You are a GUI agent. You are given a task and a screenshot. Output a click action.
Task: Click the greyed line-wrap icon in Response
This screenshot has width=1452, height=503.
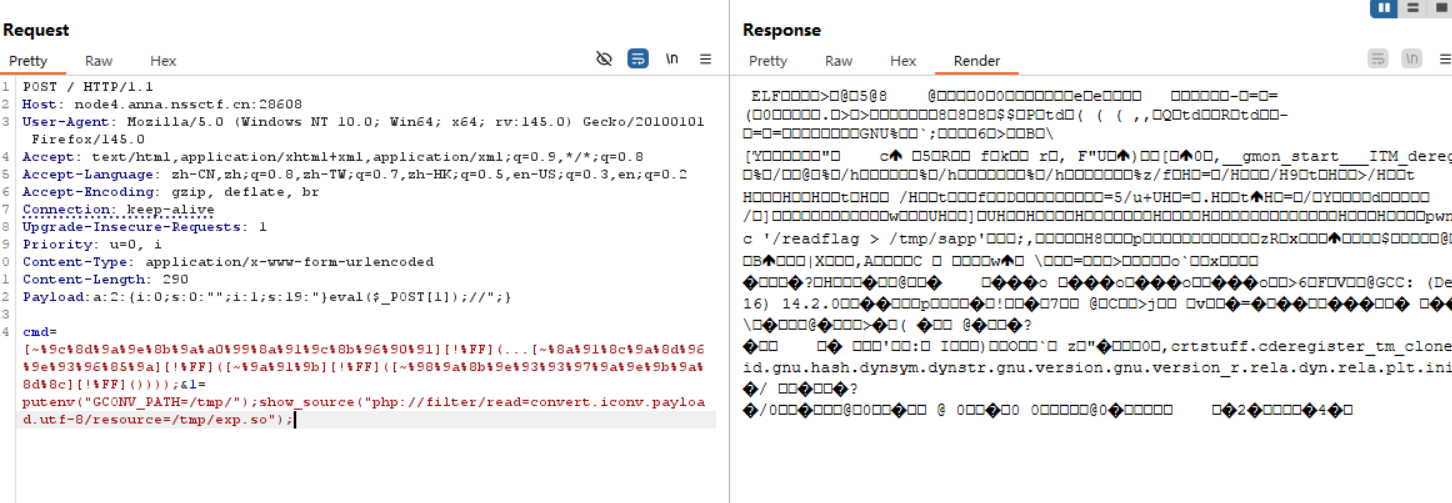pos(1378,59)
